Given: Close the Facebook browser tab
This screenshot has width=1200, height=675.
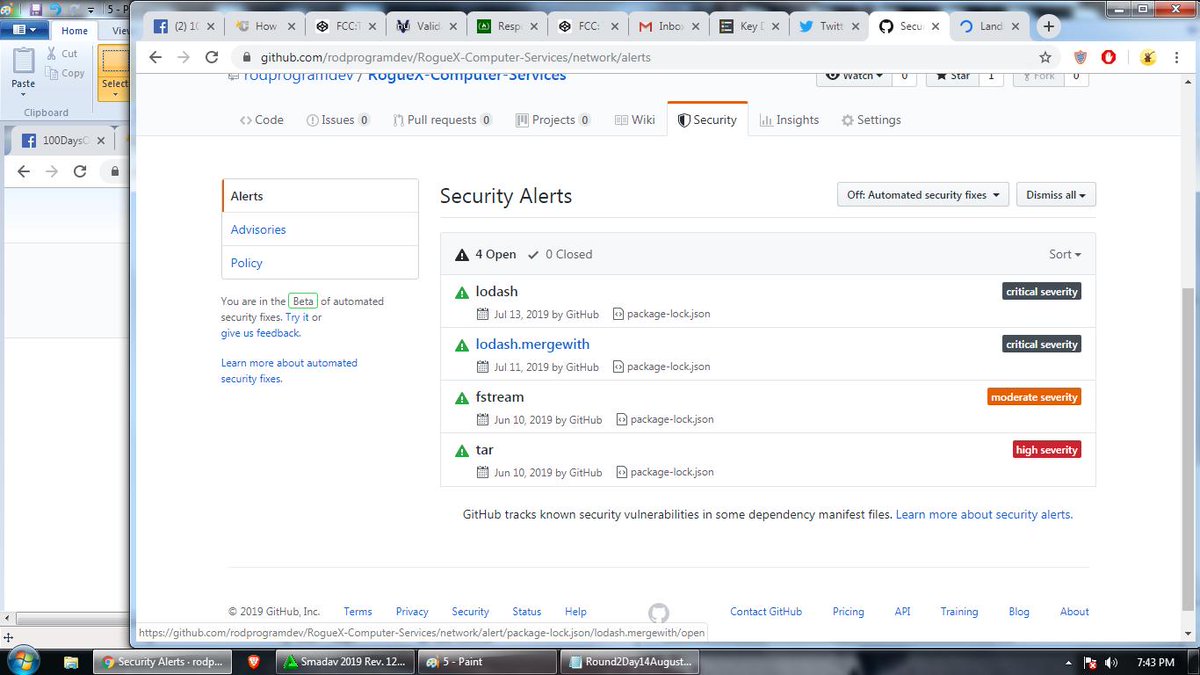Looking at the screenshot, I should pyautogui.click(x=210, y=27).
